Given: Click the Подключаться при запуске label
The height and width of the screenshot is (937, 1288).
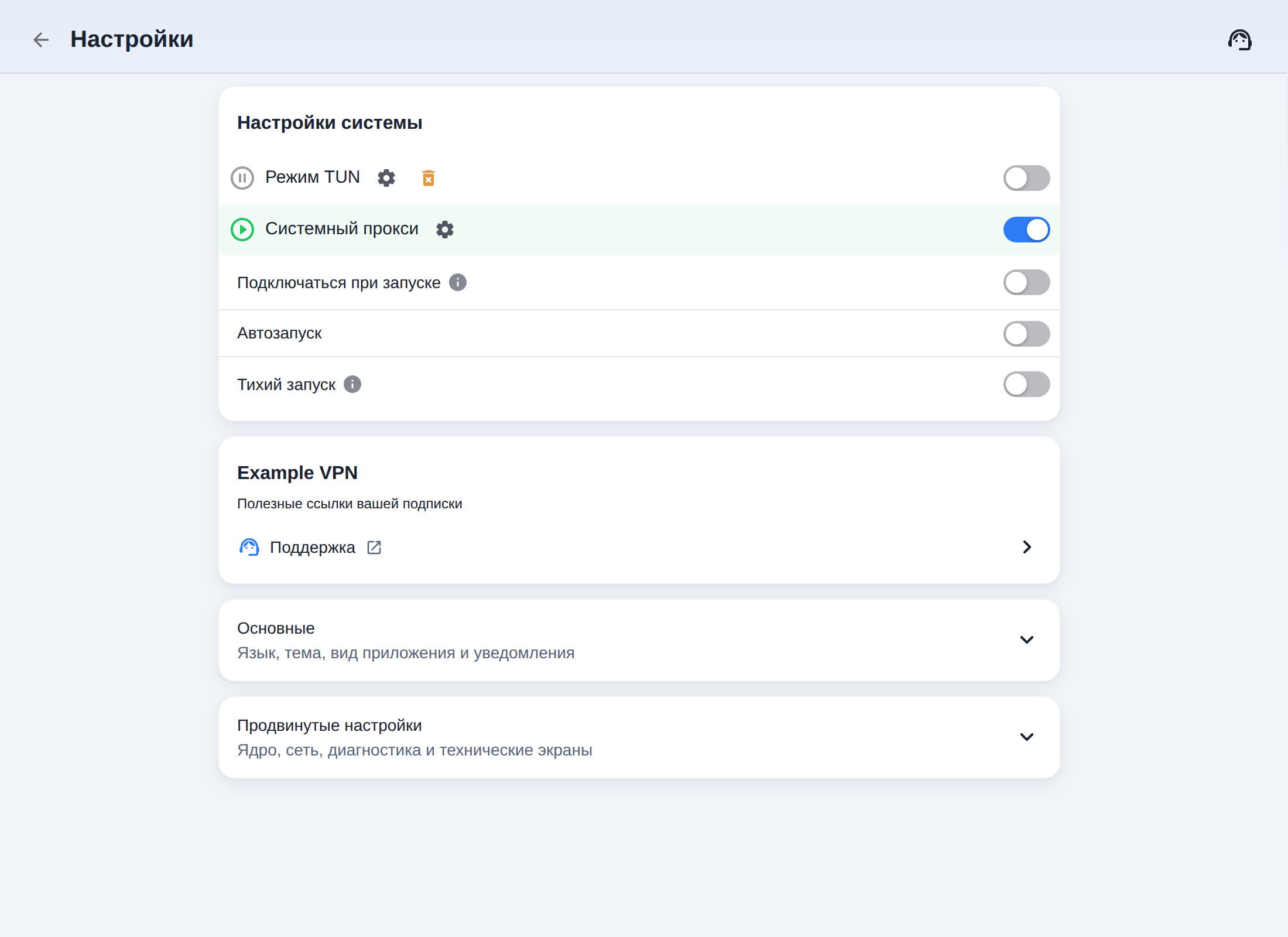Looking at the screenshot, I should [339, 283].
